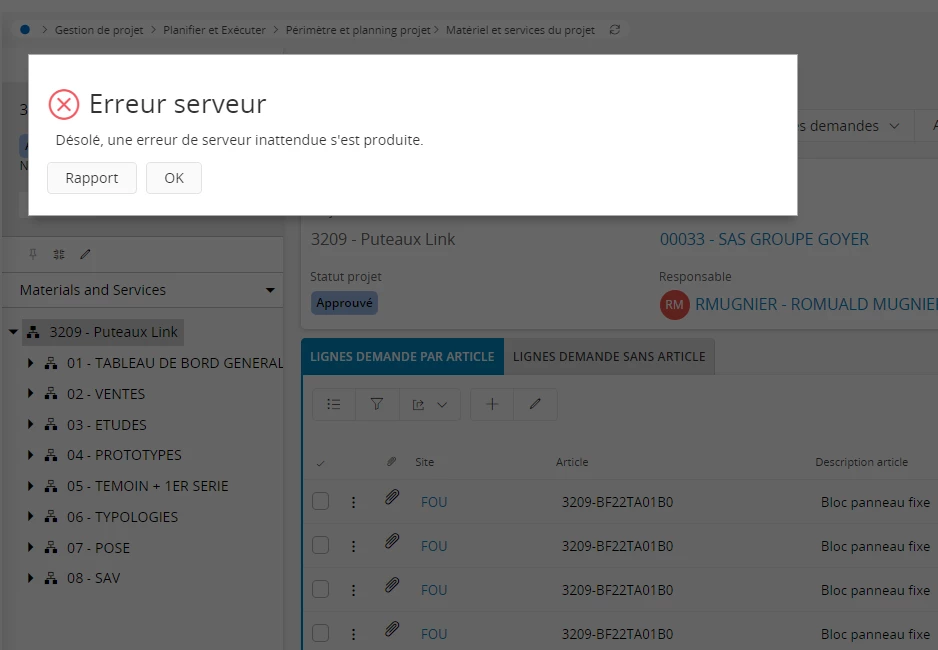Open RMUGNIER - ROMUALD MUGNIER responsible link
The height and width of the screenshot is (650, 938).
pos(816,304)
